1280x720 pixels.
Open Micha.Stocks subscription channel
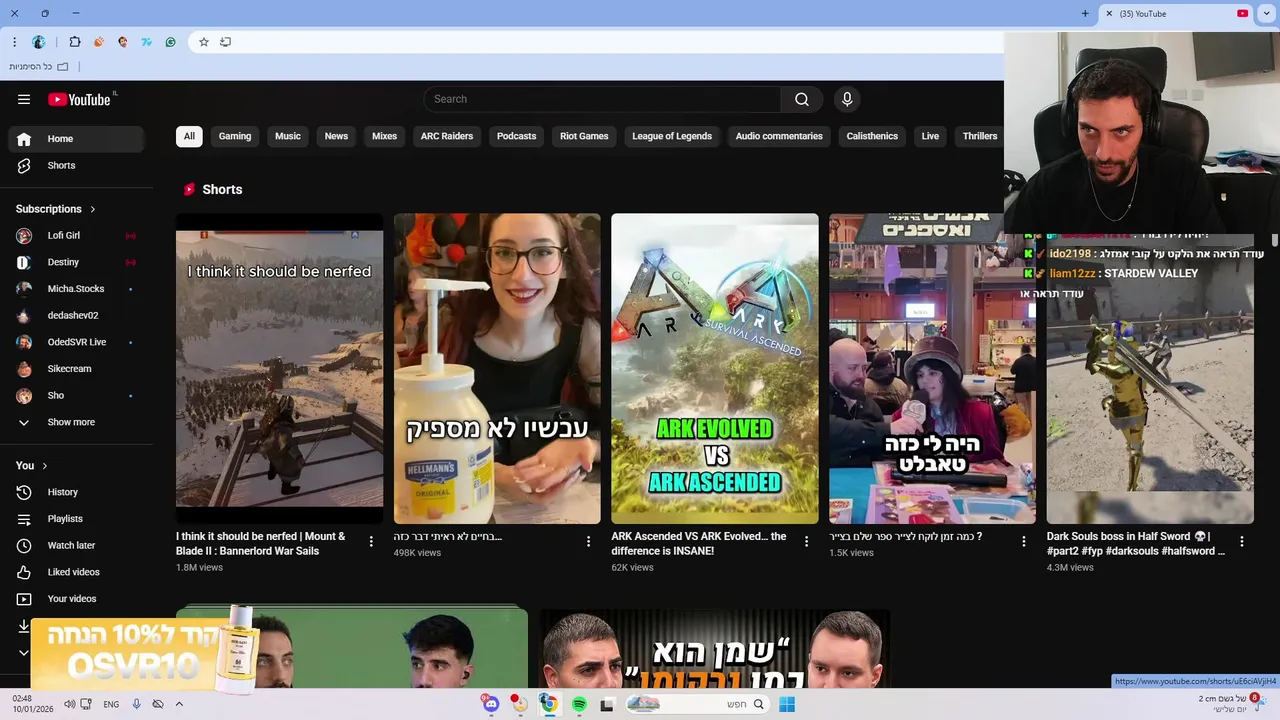point(76,289)
